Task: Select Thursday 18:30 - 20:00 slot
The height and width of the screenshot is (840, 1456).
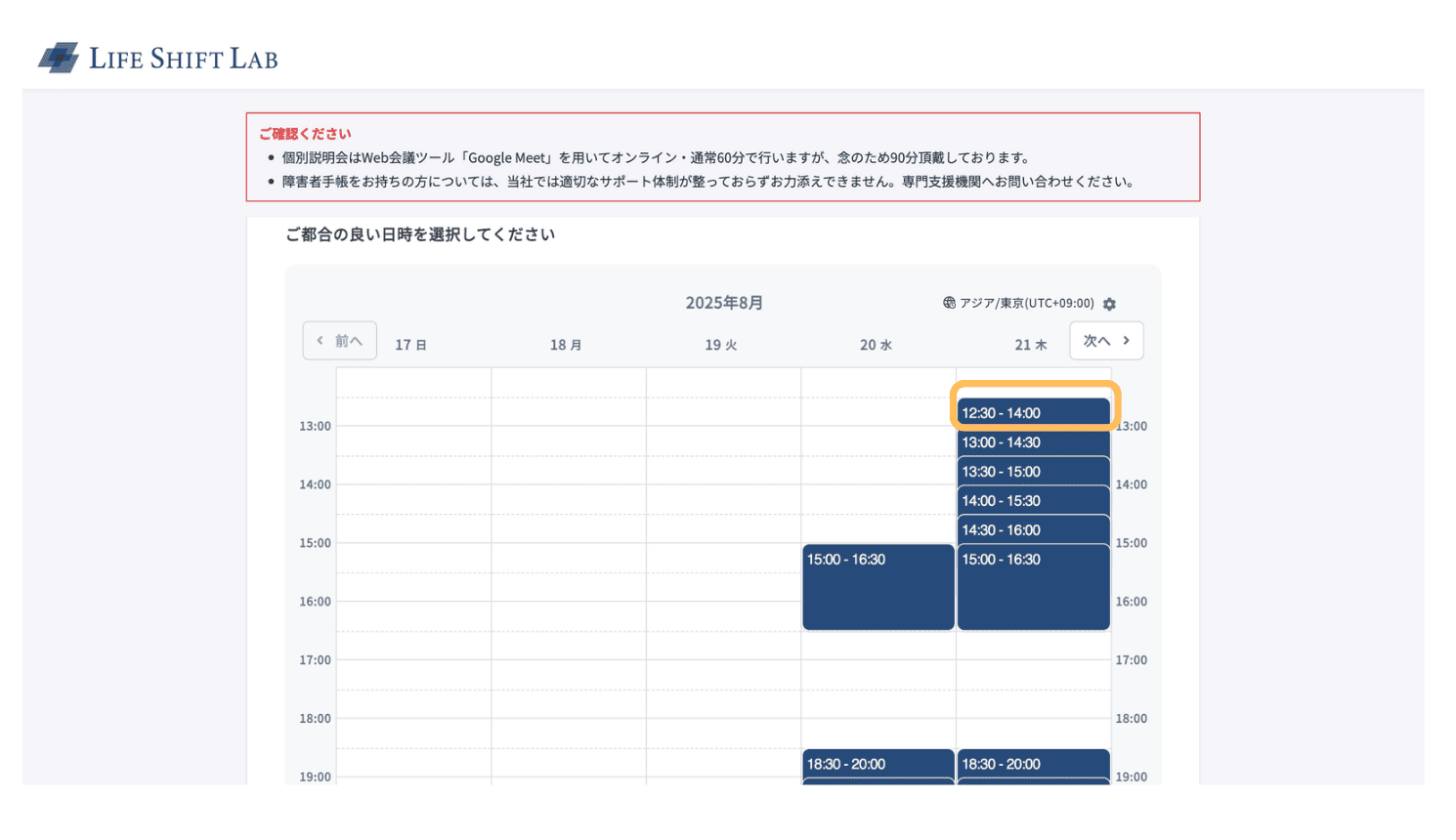Action: (x=1034, y=764)
